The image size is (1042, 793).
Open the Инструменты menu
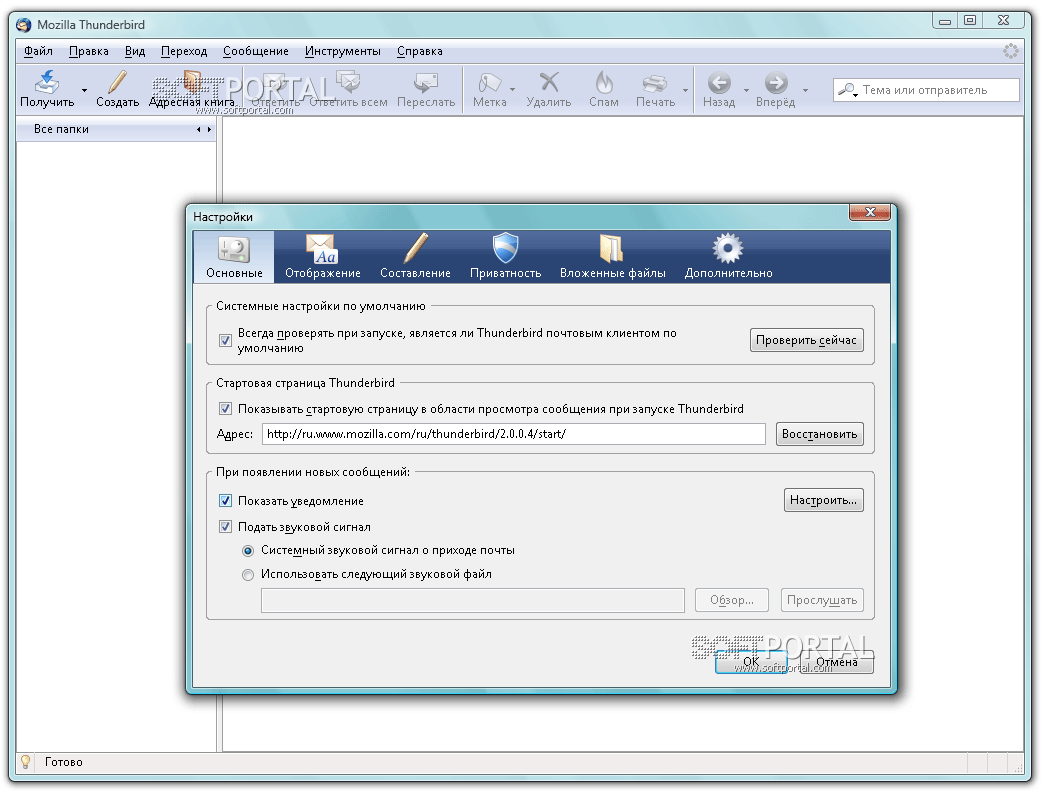[342, 51]
